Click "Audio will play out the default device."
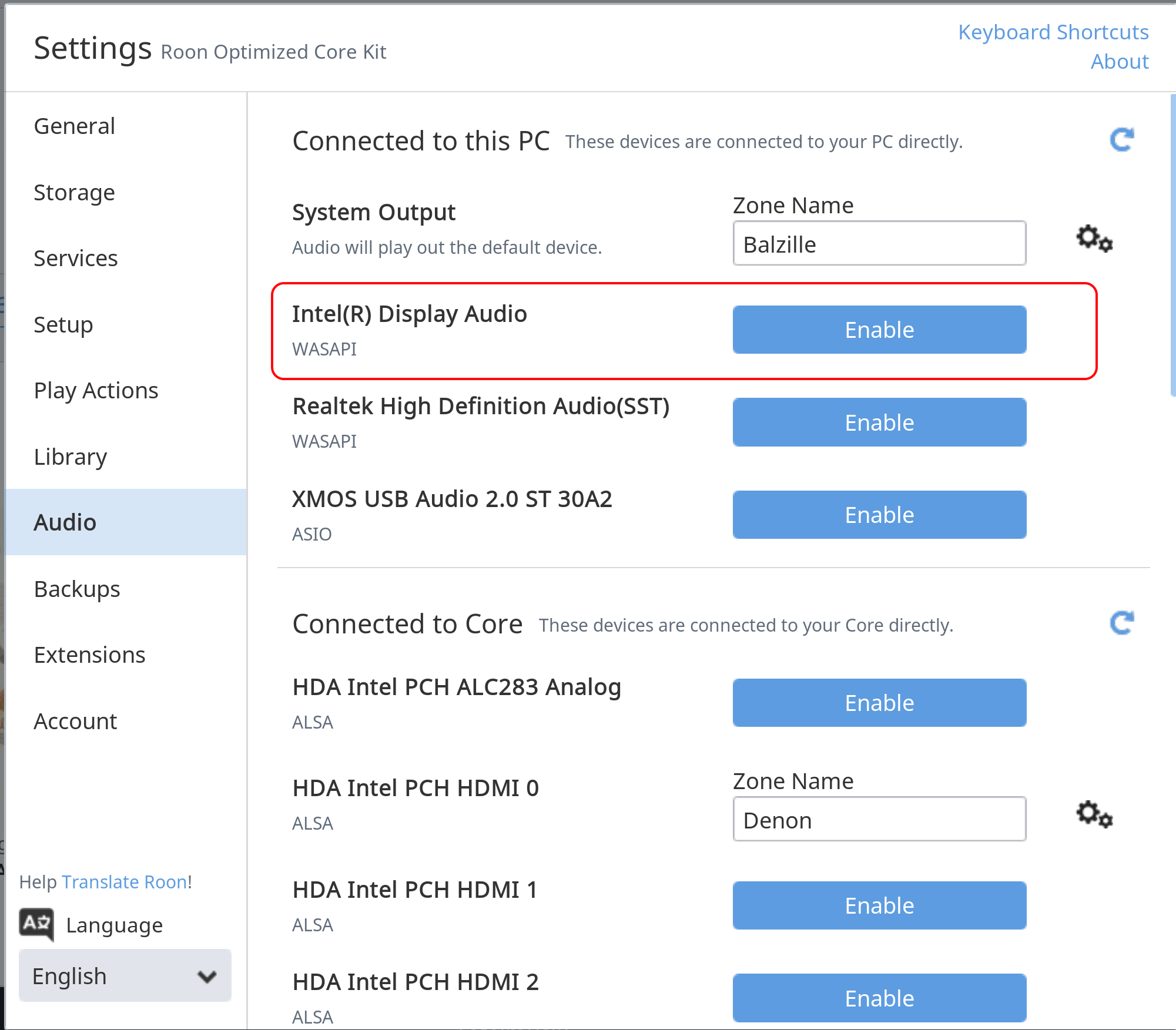The image size is (1176, 1030). 447,247
